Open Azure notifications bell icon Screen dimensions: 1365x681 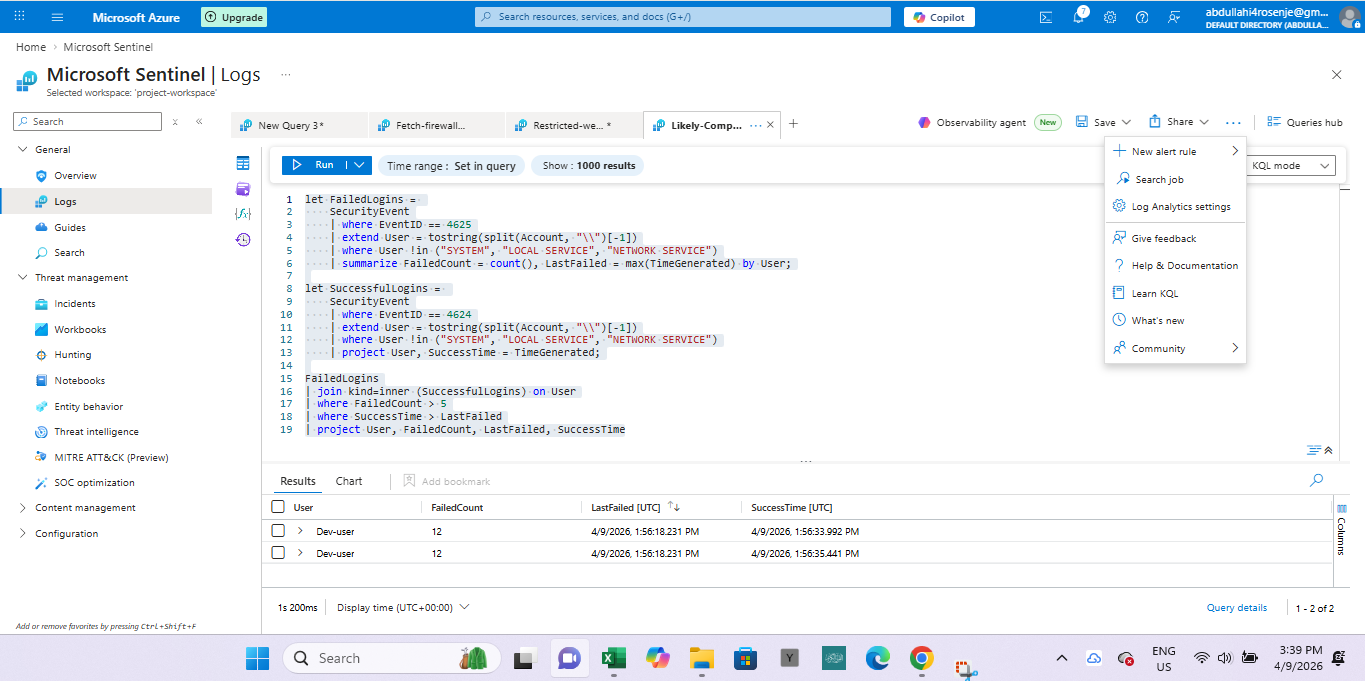1079,17
